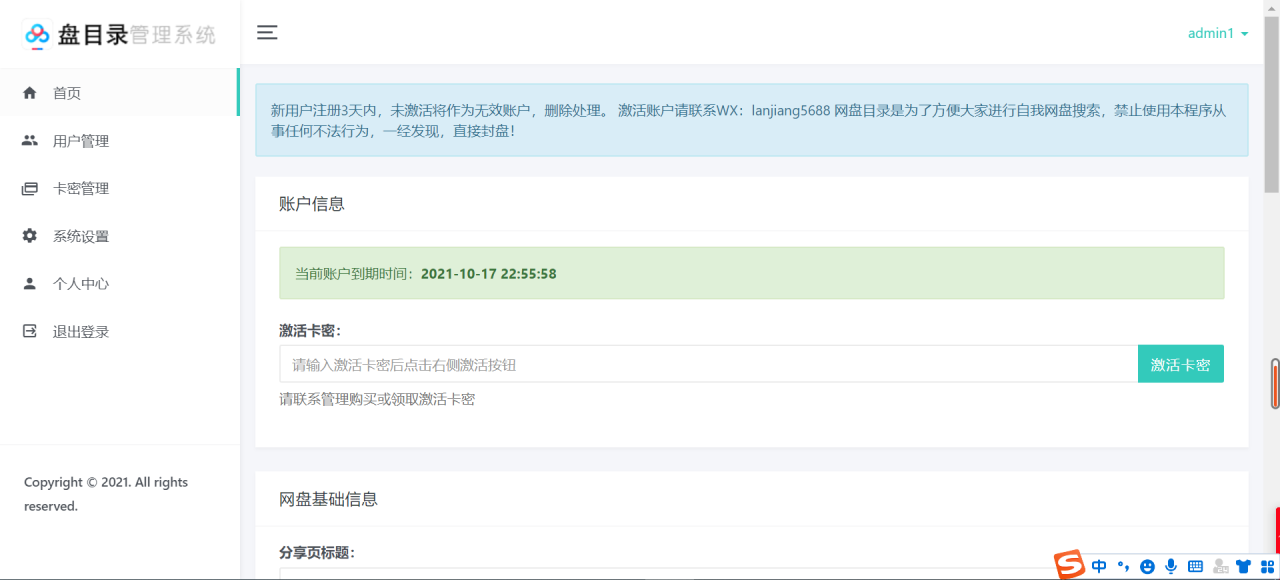Open Sogou toolbox grid menu
Viewport: 1280px width, 580px height.
click(1267, 567)
